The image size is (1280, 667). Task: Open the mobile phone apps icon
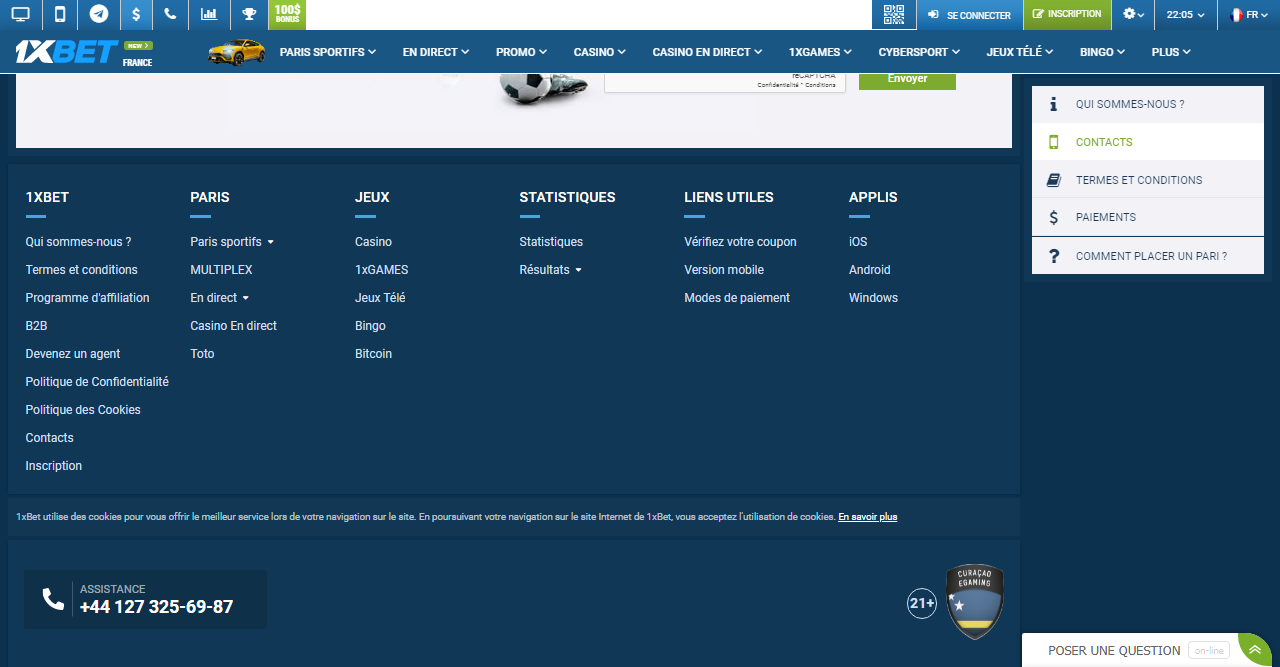pyautogui.click(x=60, y=14)
